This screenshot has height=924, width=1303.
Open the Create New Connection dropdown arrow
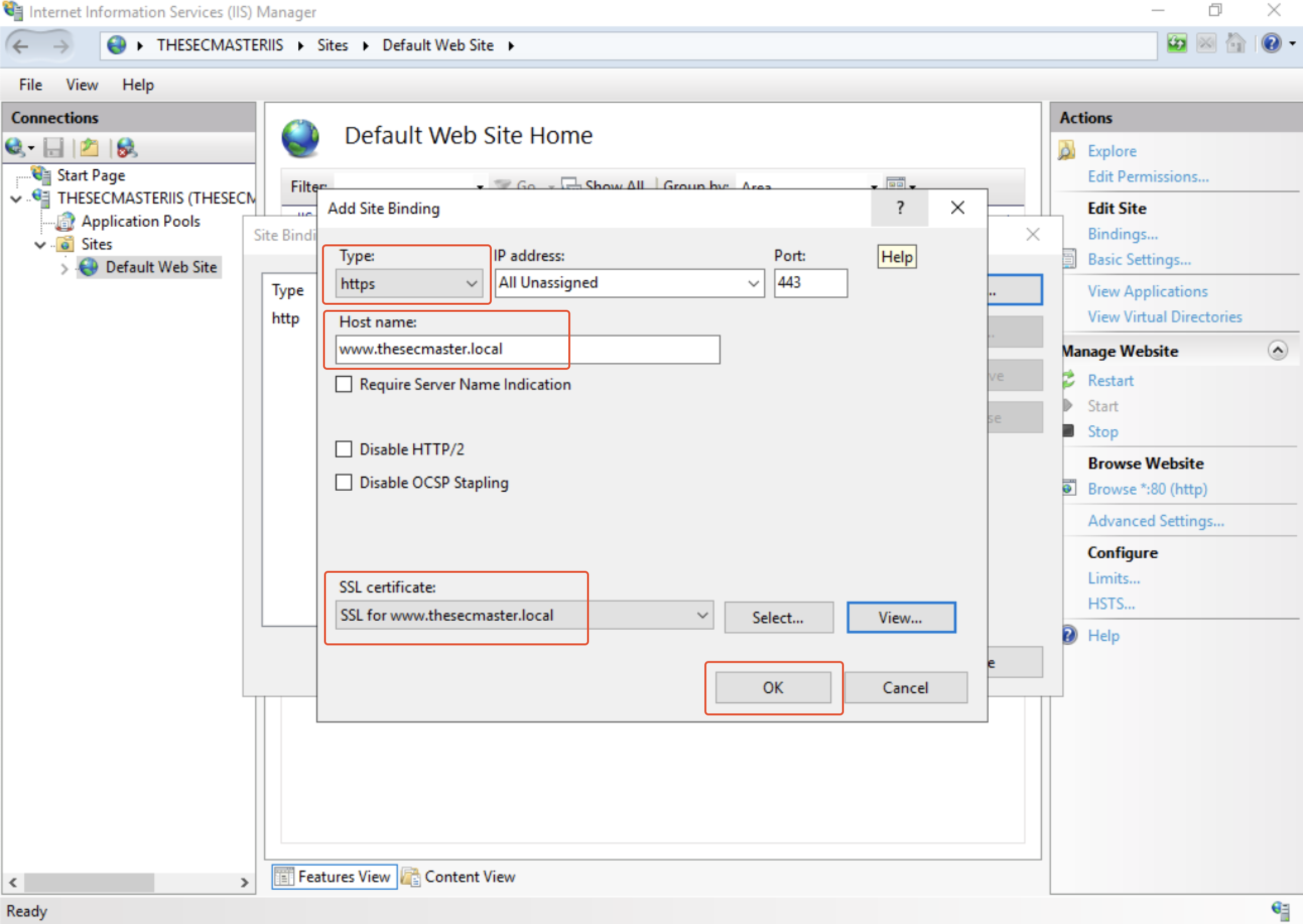(x=31, y=149)
